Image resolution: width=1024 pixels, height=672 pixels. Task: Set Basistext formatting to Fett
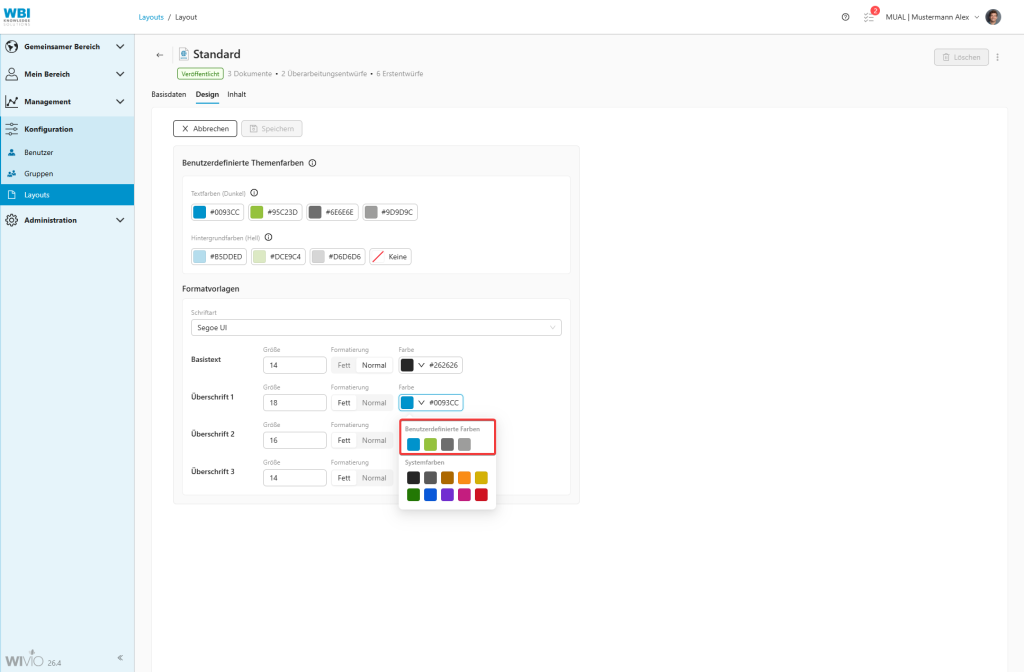(344, 365)
